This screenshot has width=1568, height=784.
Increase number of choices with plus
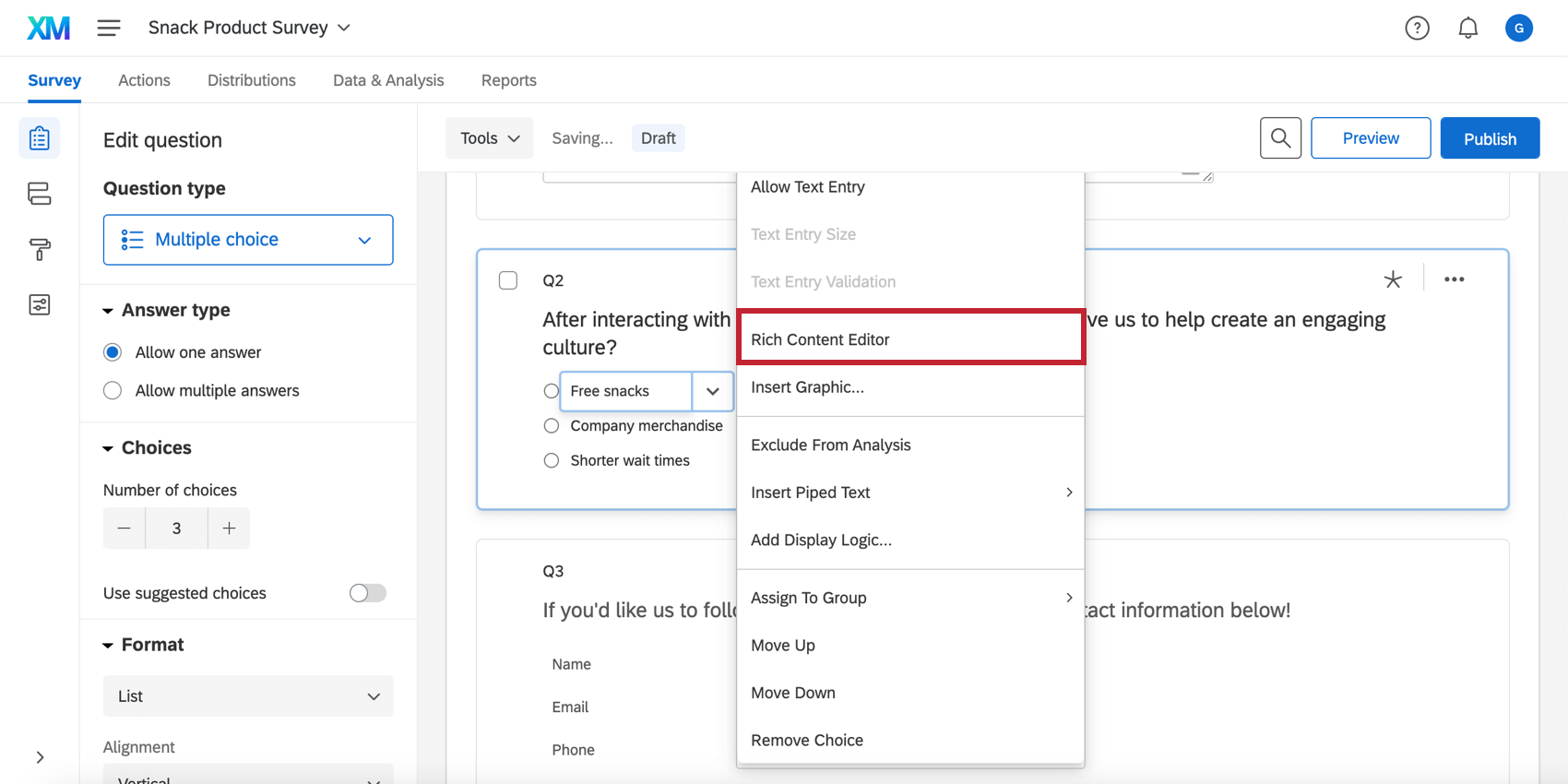tap(229, 529)
